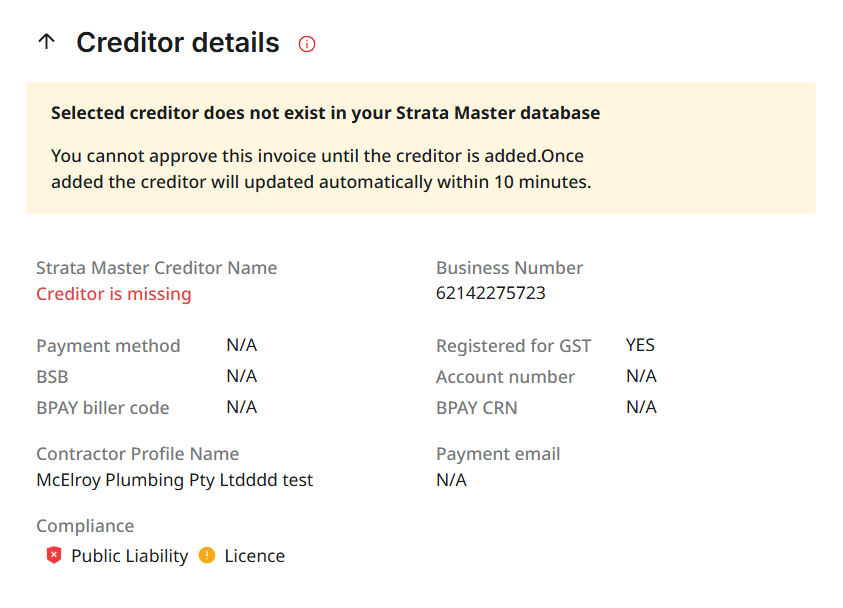Select the Public Liability compliance indicator
The height and width of the screenshot is (608, 843).
(120, 555)
